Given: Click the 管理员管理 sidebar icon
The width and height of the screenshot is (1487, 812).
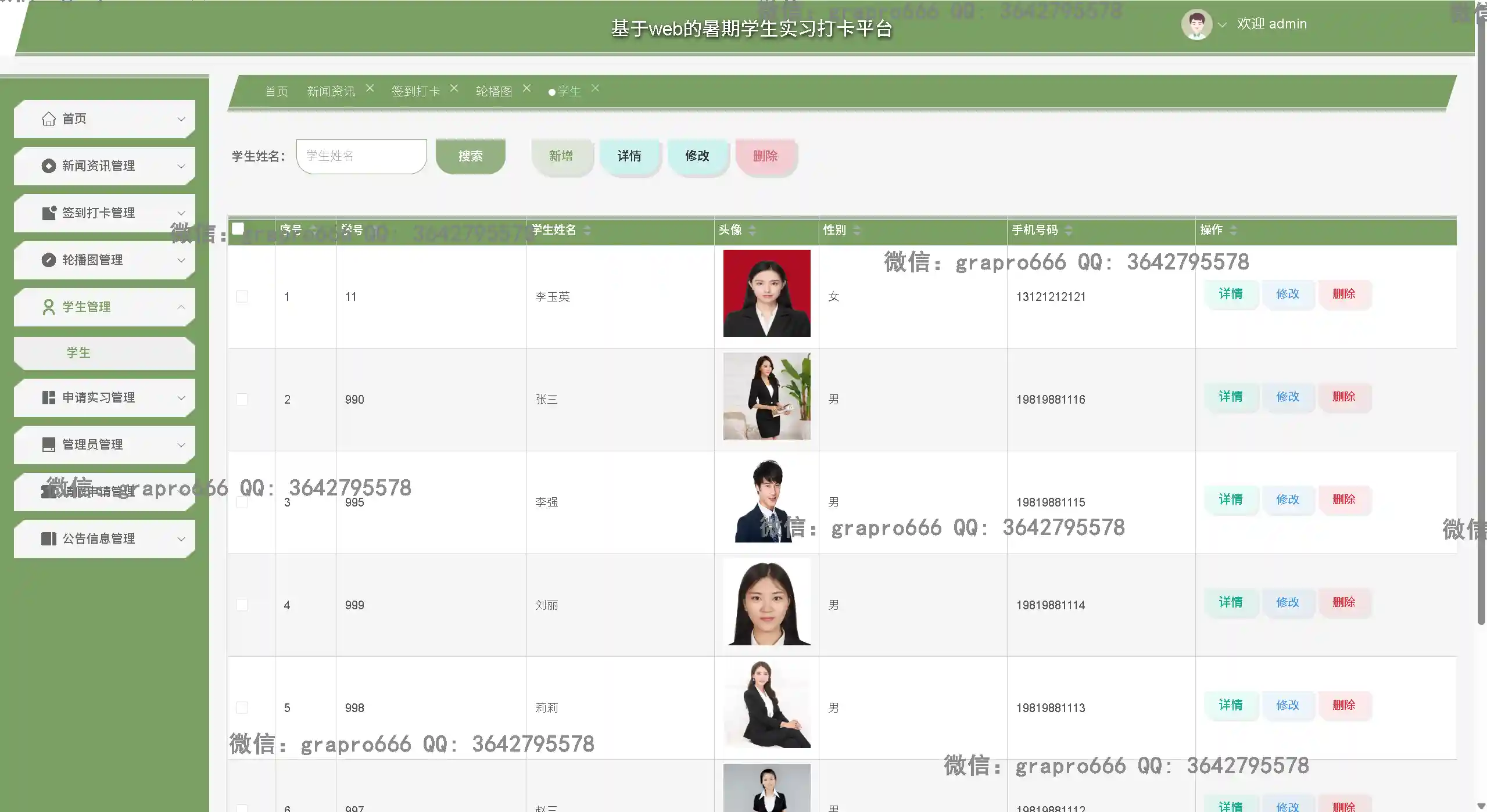Looking at the screenshot, I should (x=49, y=445).
